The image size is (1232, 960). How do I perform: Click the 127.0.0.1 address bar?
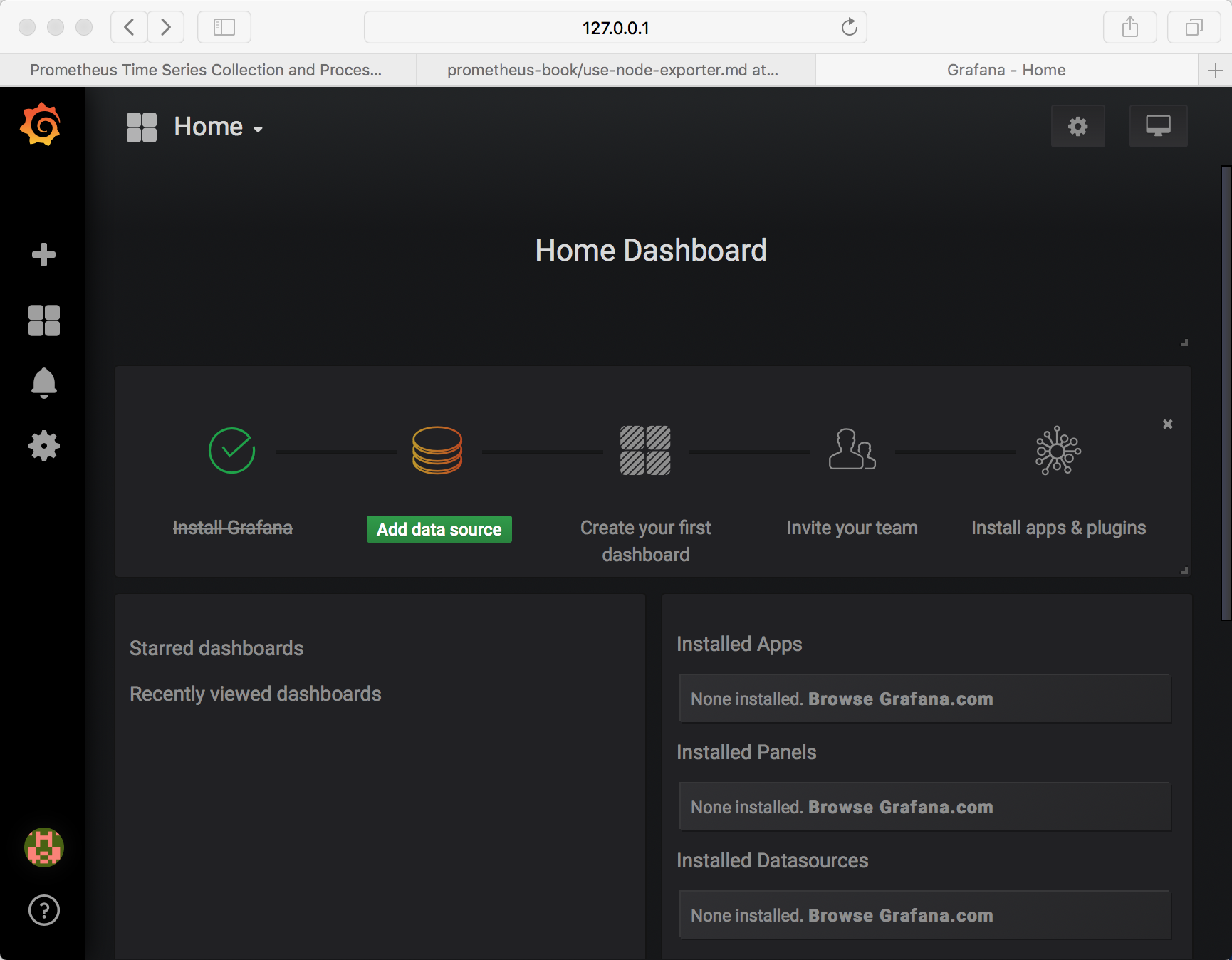[615, 27]
